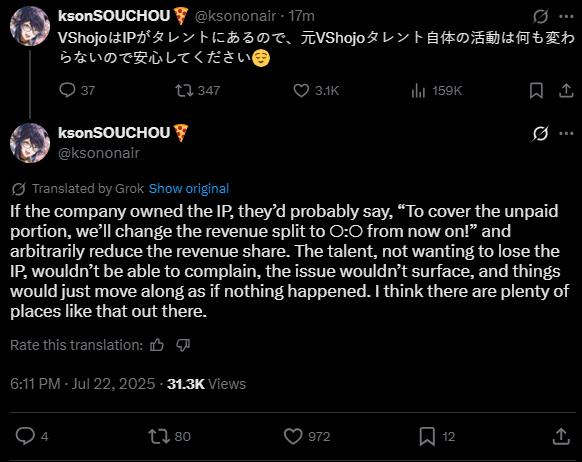The image size is (582, 462).
Task: Open the more options menu on first tweet
Action: [566, 16]
